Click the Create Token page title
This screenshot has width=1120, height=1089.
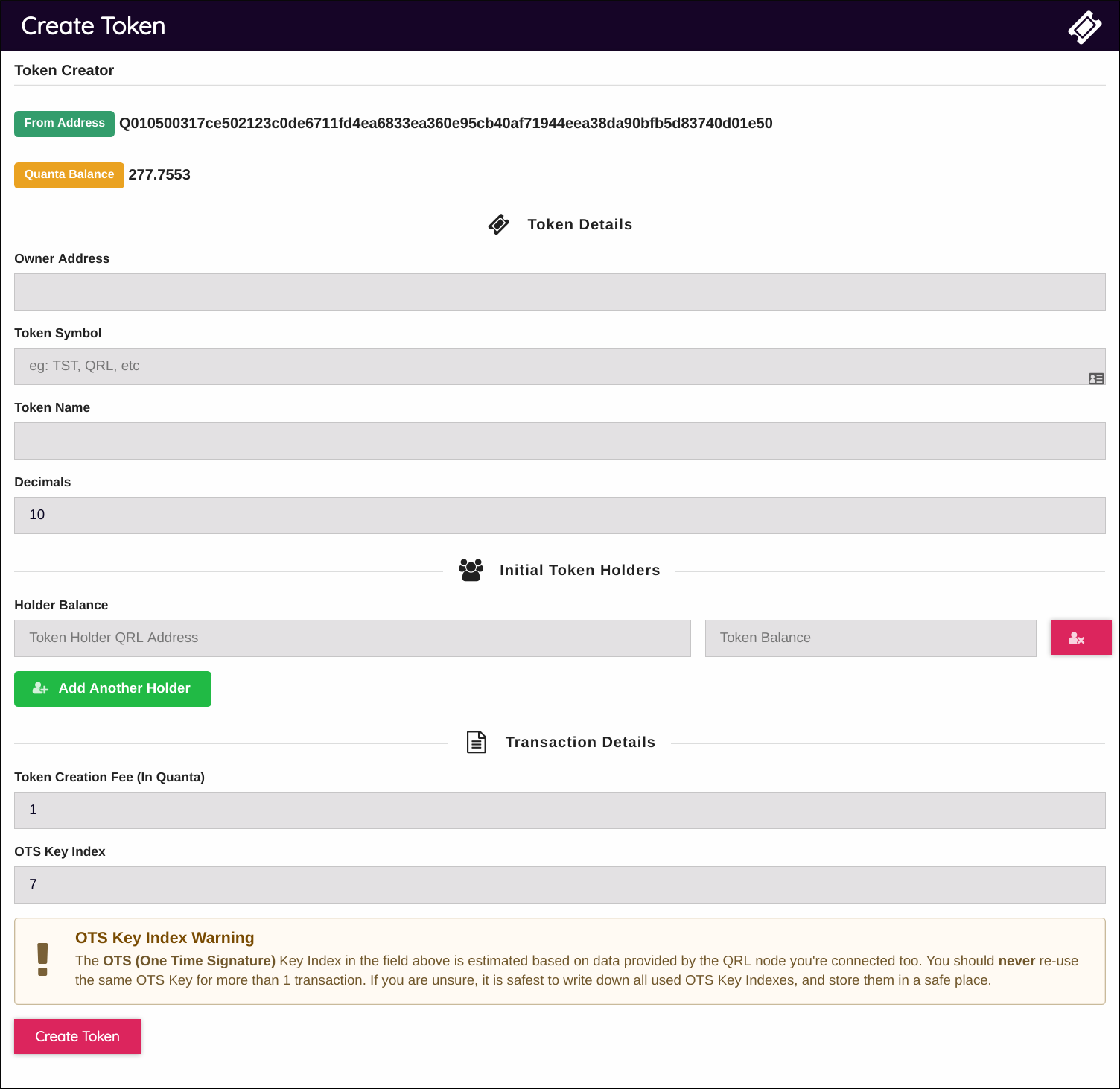[x=93, y=26]
